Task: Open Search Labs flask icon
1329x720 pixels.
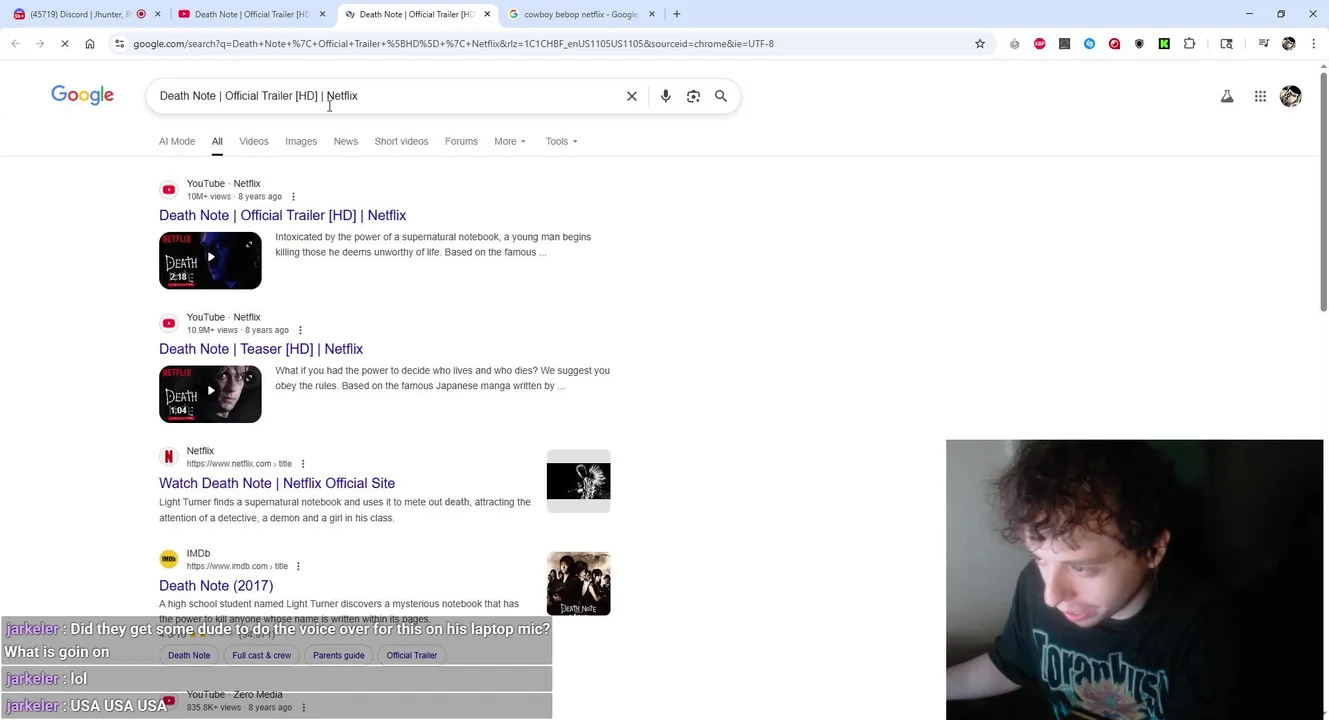Action: point(1227,96)
